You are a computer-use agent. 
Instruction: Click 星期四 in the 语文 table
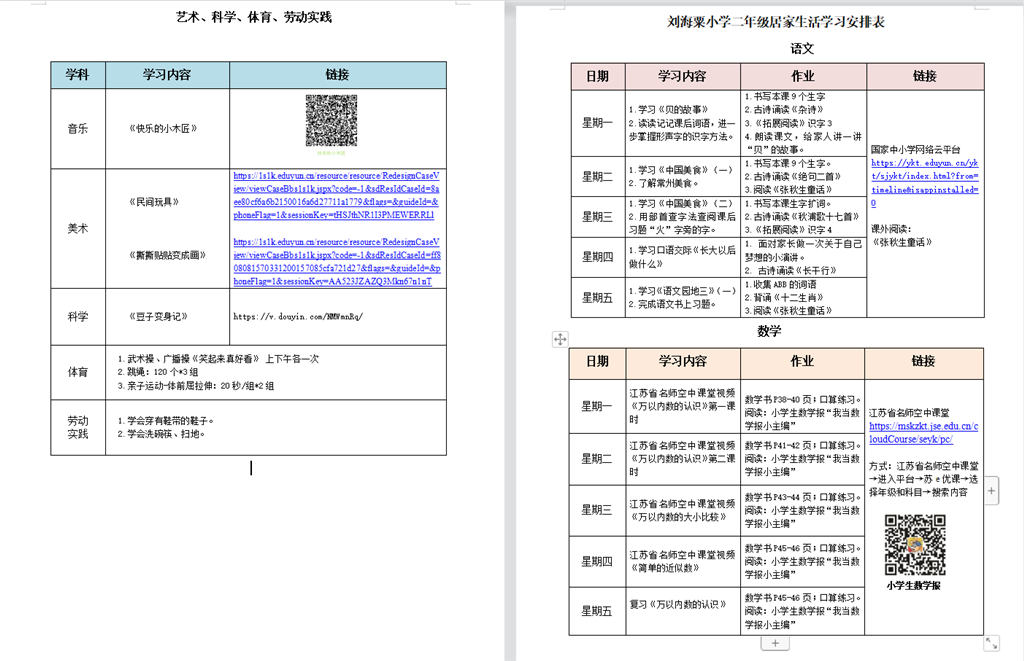click(598, 257)
